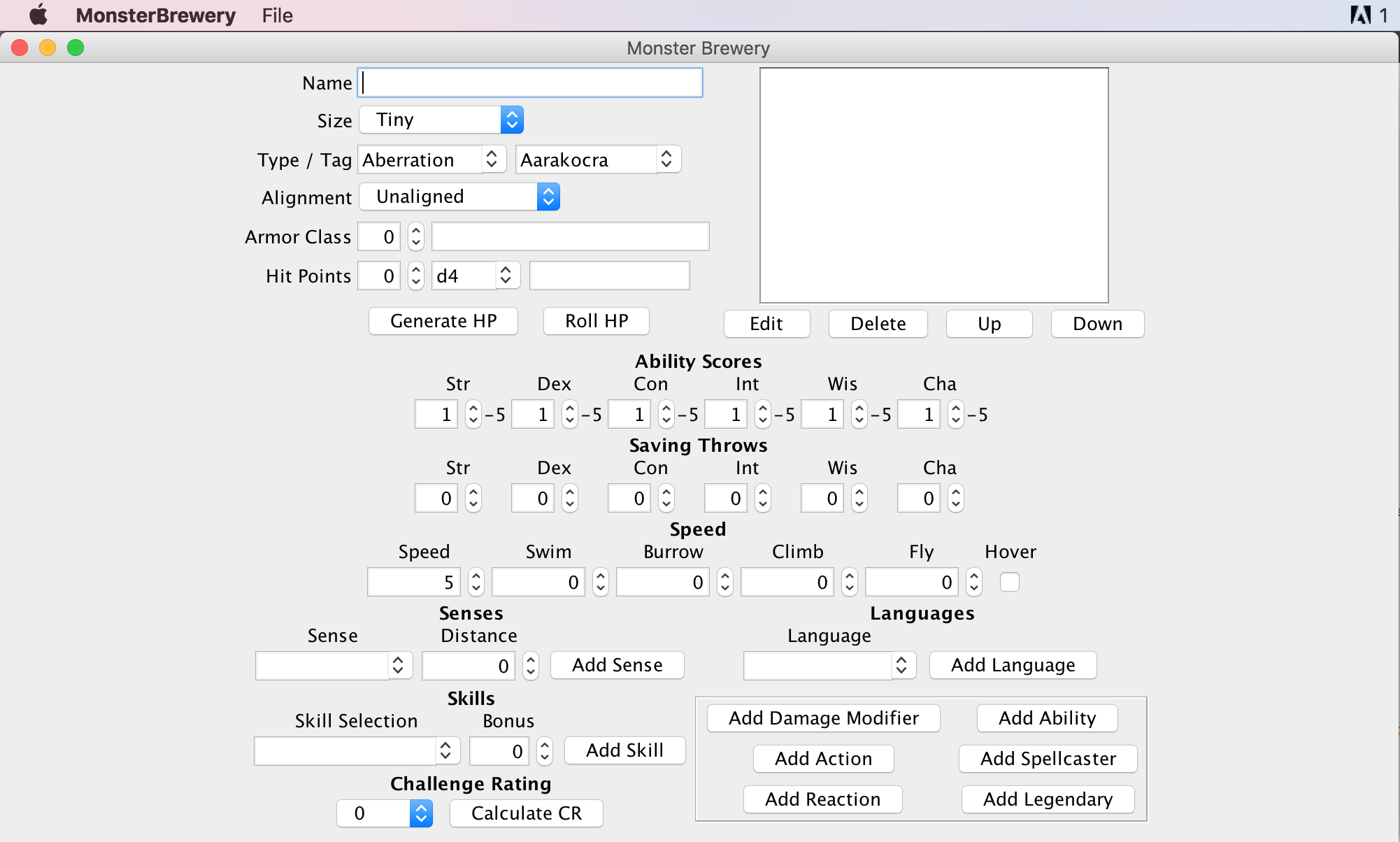The width and height of the screenshot is (1400, 842).
Task: Open the File menu
Action: point(277,15)
